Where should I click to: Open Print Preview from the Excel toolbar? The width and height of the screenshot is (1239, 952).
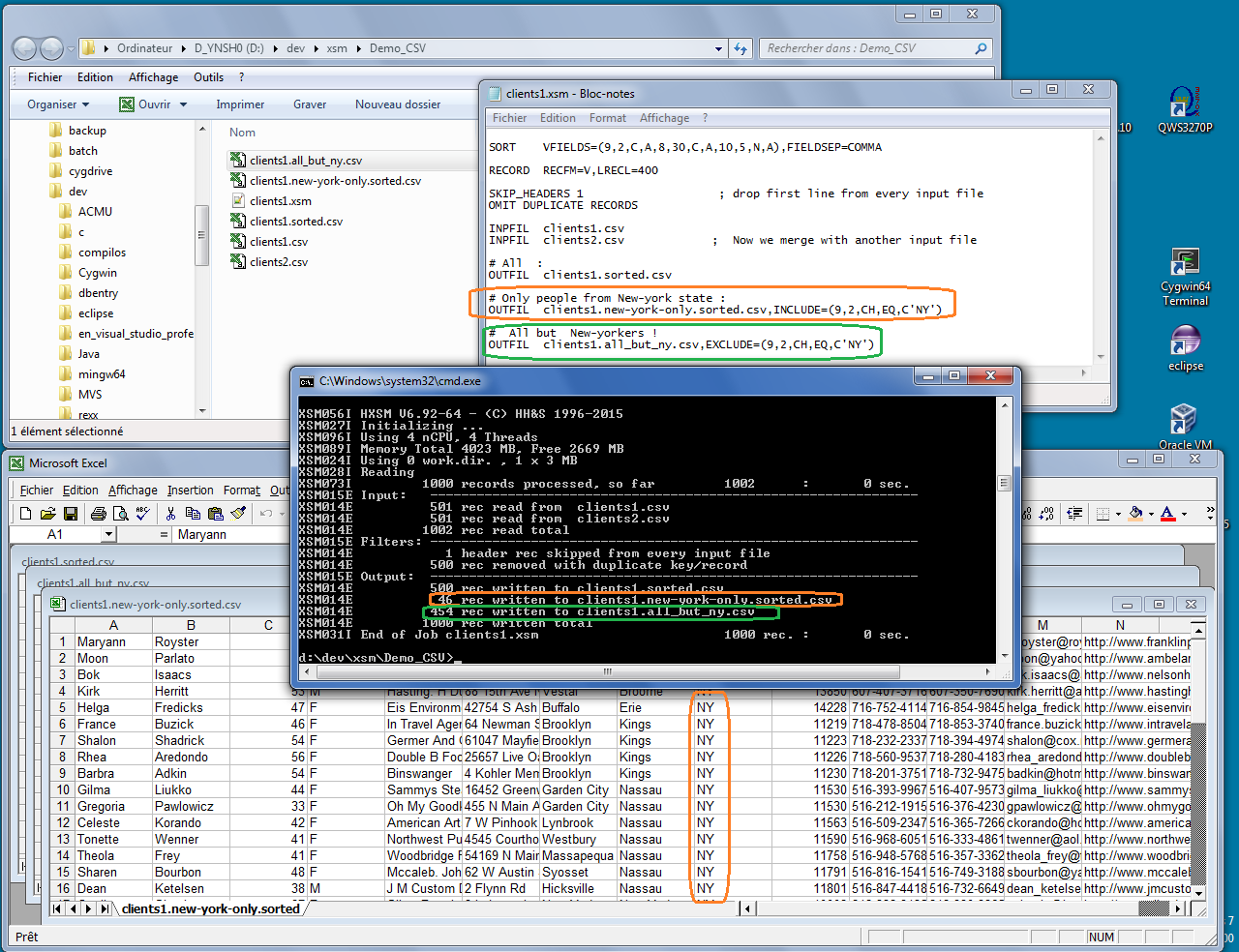pos(120,514)
